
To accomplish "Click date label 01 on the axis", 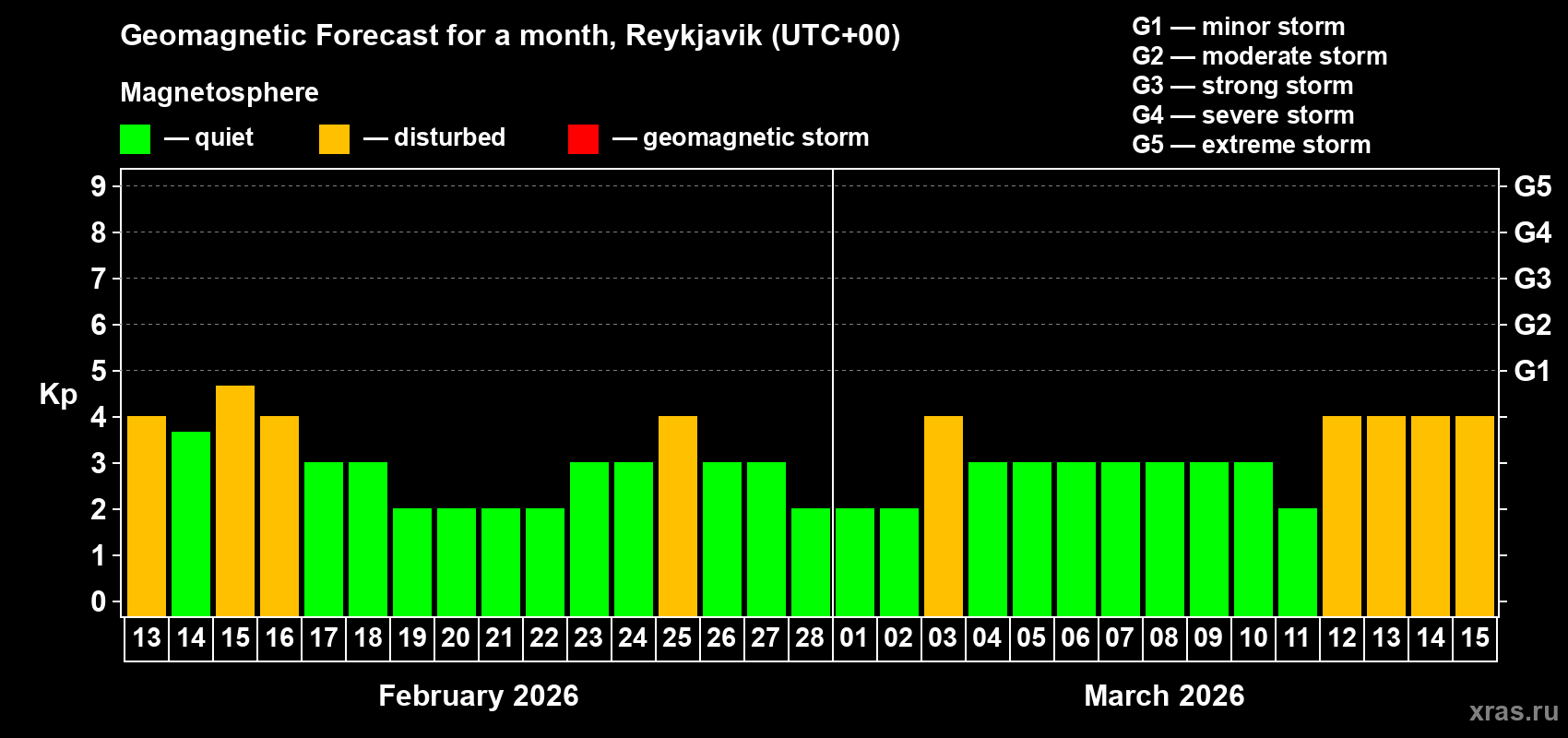I will click(854, 638).
